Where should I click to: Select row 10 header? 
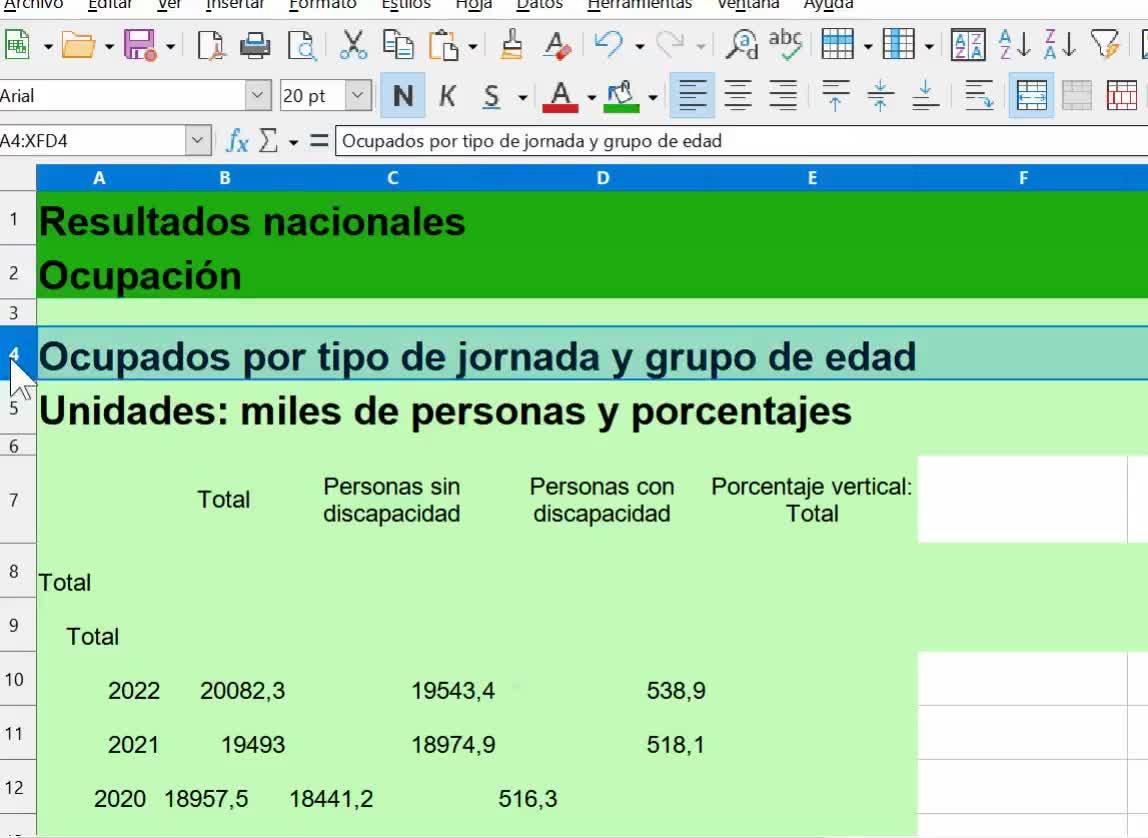point(15,679)
